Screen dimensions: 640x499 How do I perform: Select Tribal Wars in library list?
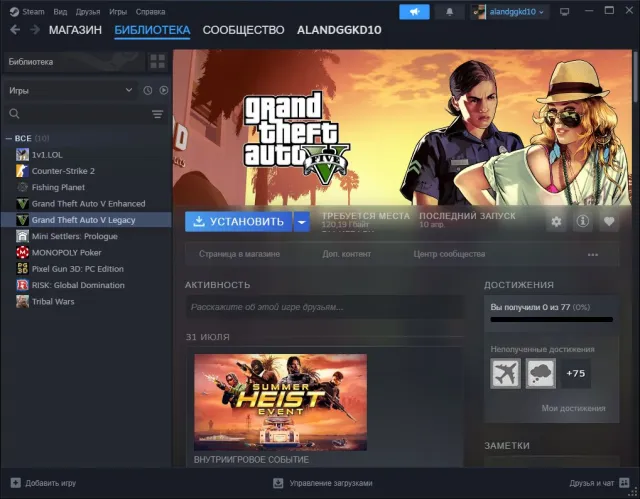pos(87,302)
